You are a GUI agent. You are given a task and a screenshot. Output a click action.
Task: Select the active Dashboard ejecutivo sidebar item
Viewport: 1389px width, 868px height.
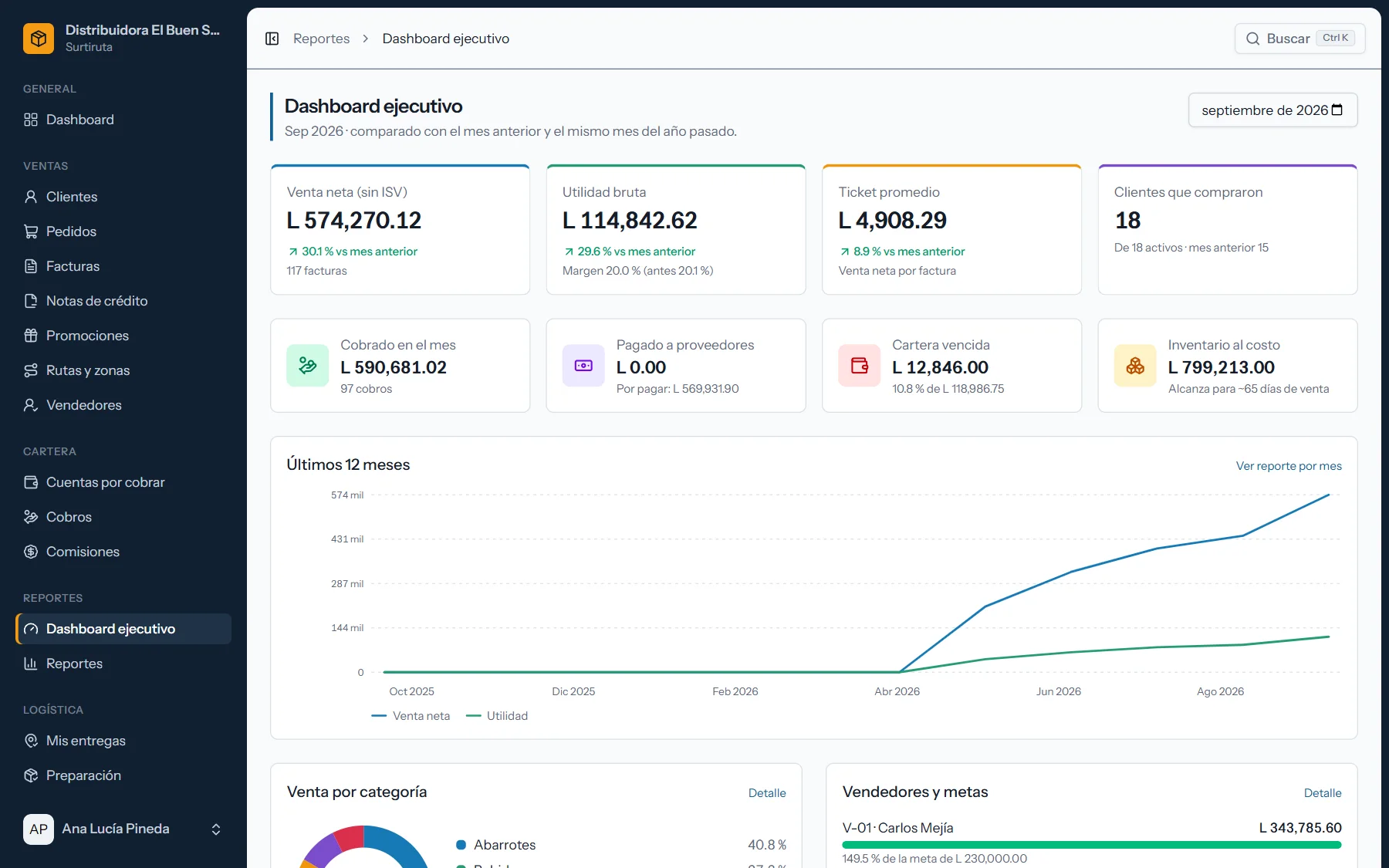click(123, 629)
